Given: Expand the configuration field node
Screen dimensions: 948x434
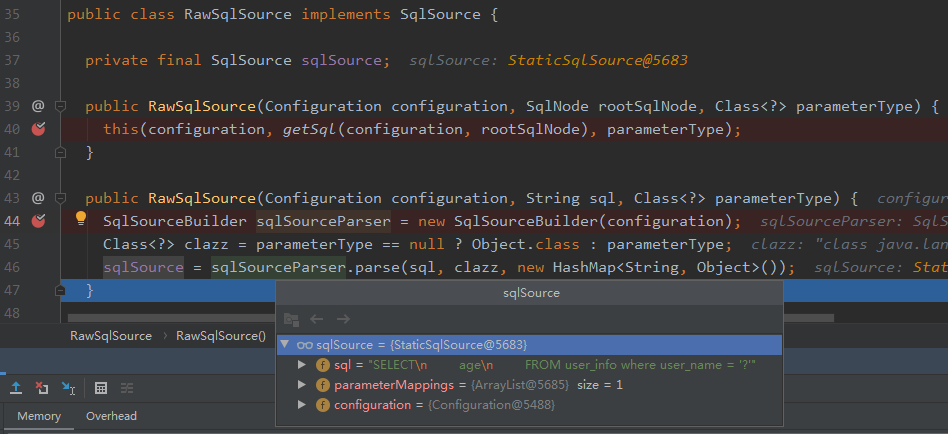Looking at the screenshot, I should (303, 405).
